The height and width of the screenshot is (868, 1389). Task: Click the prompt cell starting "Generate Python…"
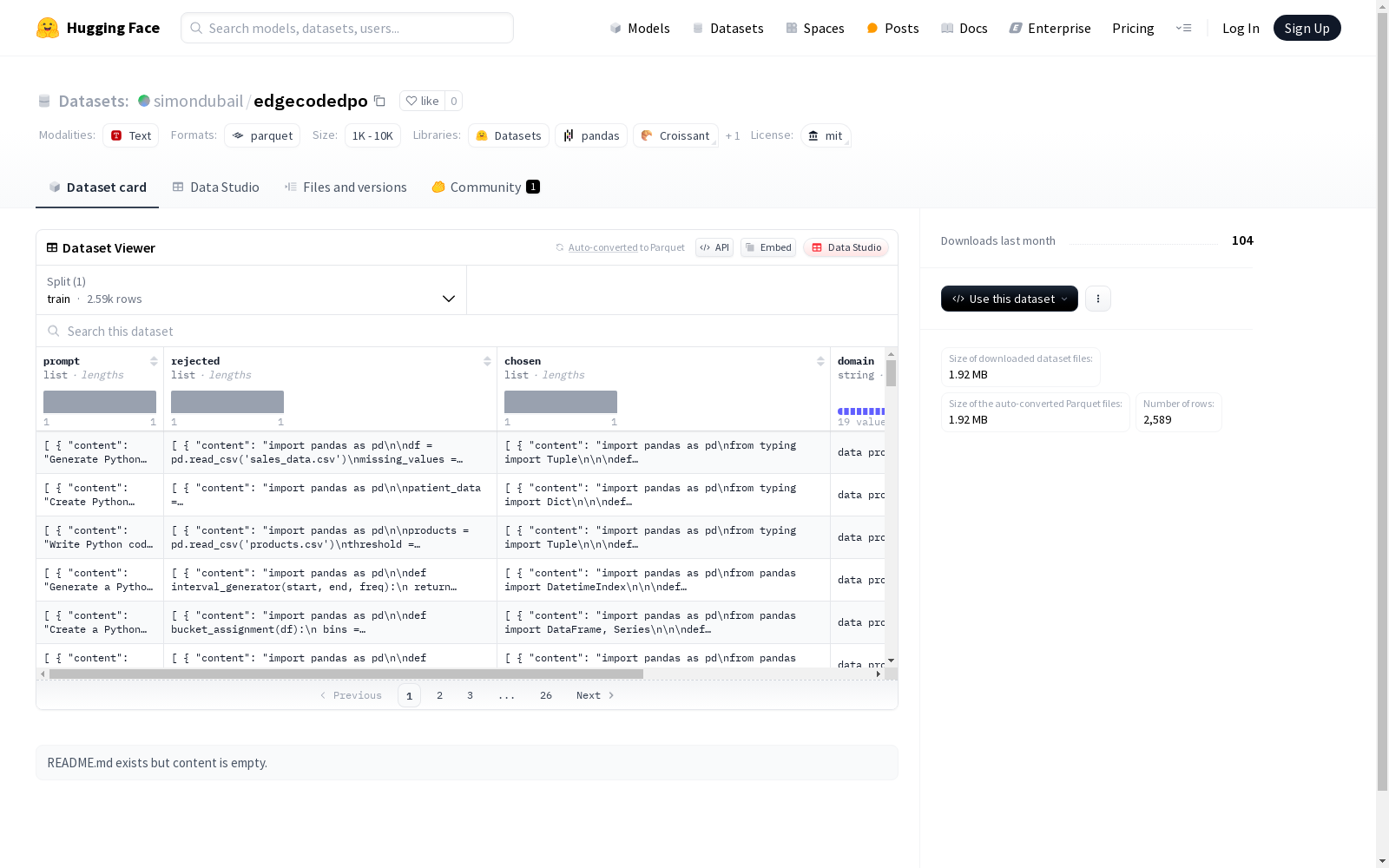coord(100,452)
